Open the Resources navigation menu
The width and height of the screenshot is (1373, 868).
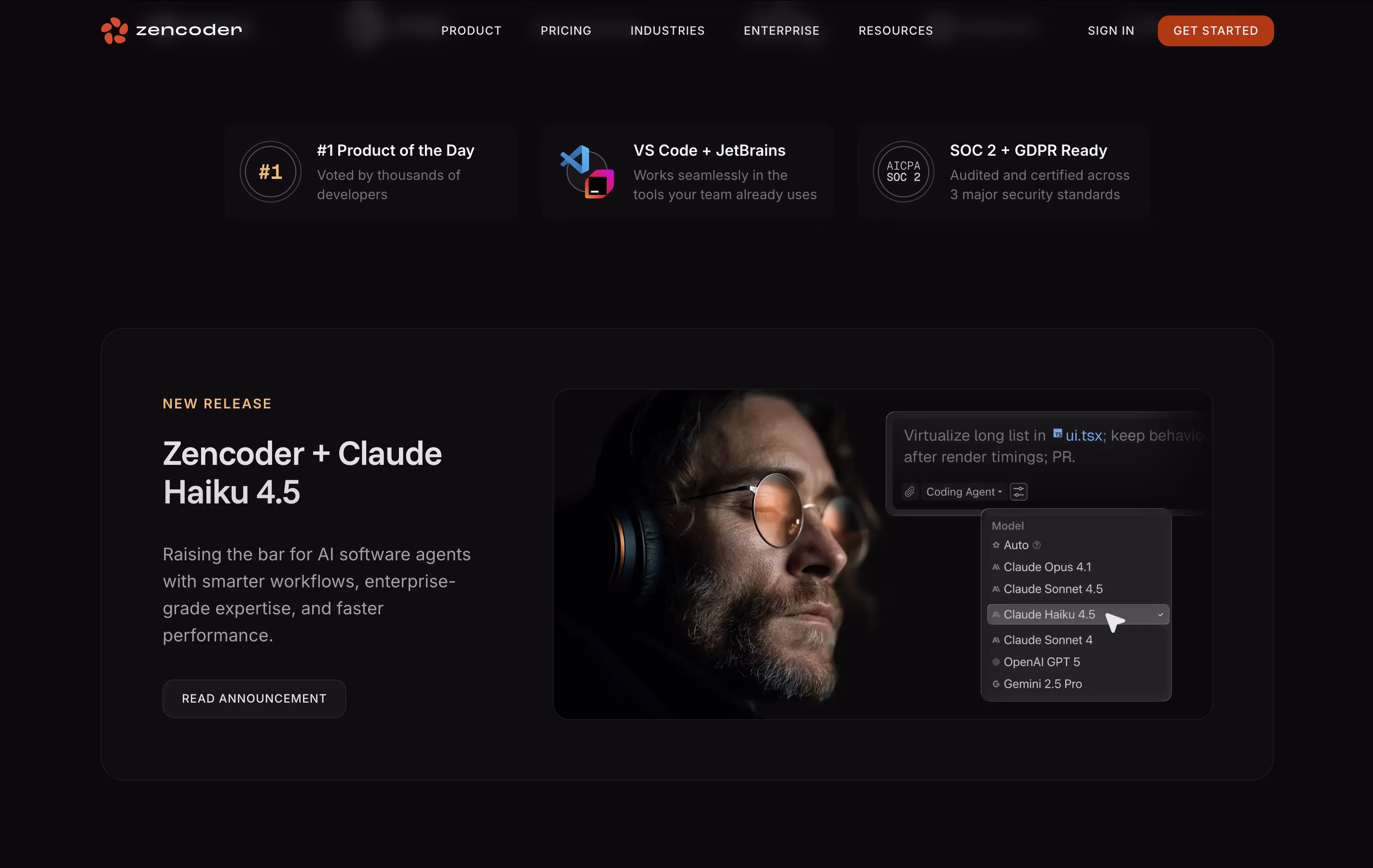[895, 31]
